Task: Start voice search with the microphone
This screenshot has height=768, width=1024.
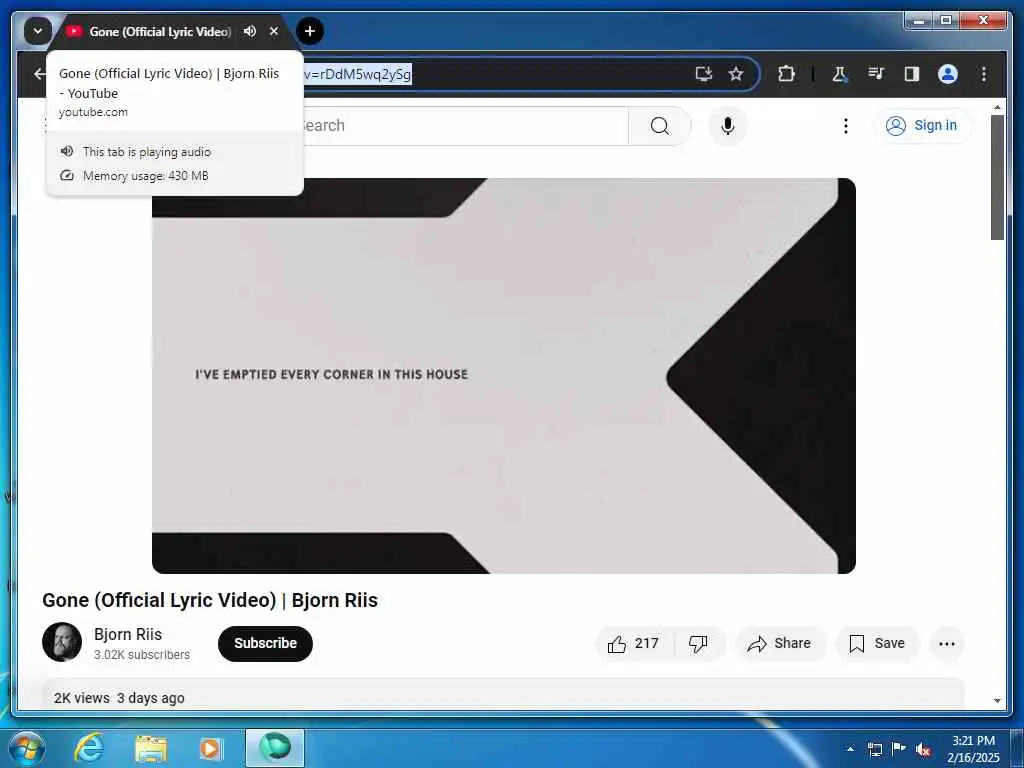Action: 728,125
